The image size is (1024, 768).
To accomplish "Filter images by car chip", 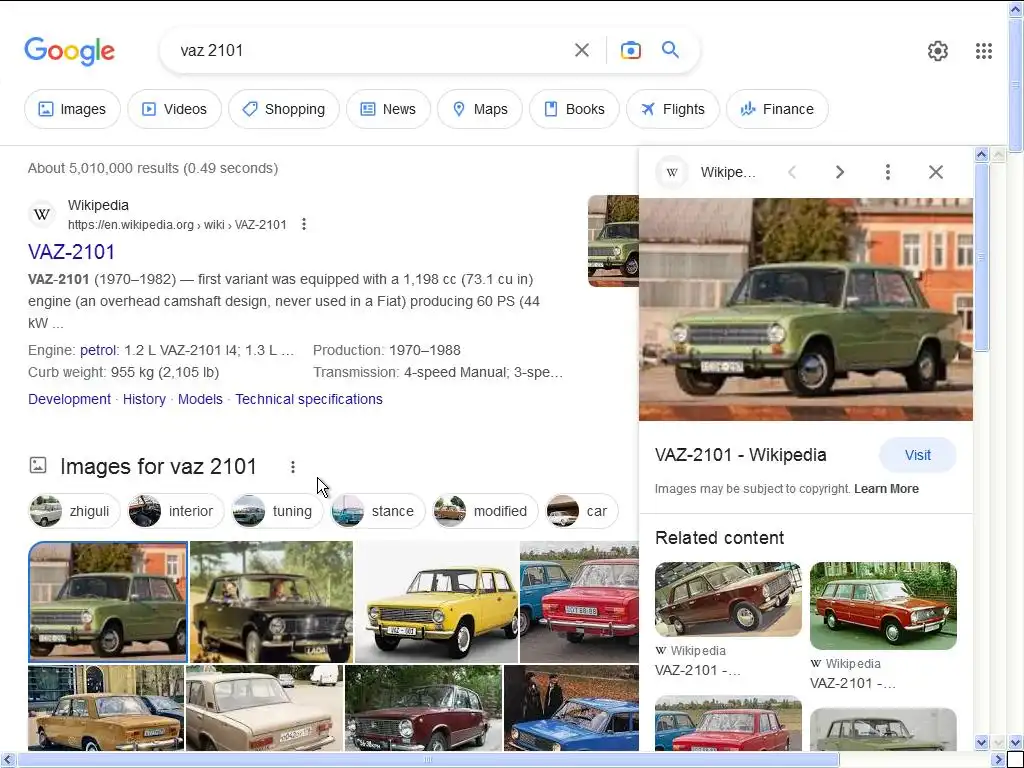I will point(581,511).
